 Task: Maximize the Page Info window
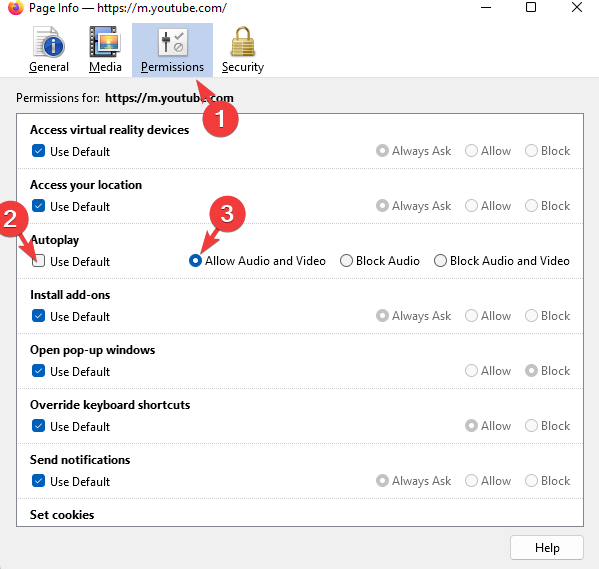pyautogui.click(x=531, y=7)
